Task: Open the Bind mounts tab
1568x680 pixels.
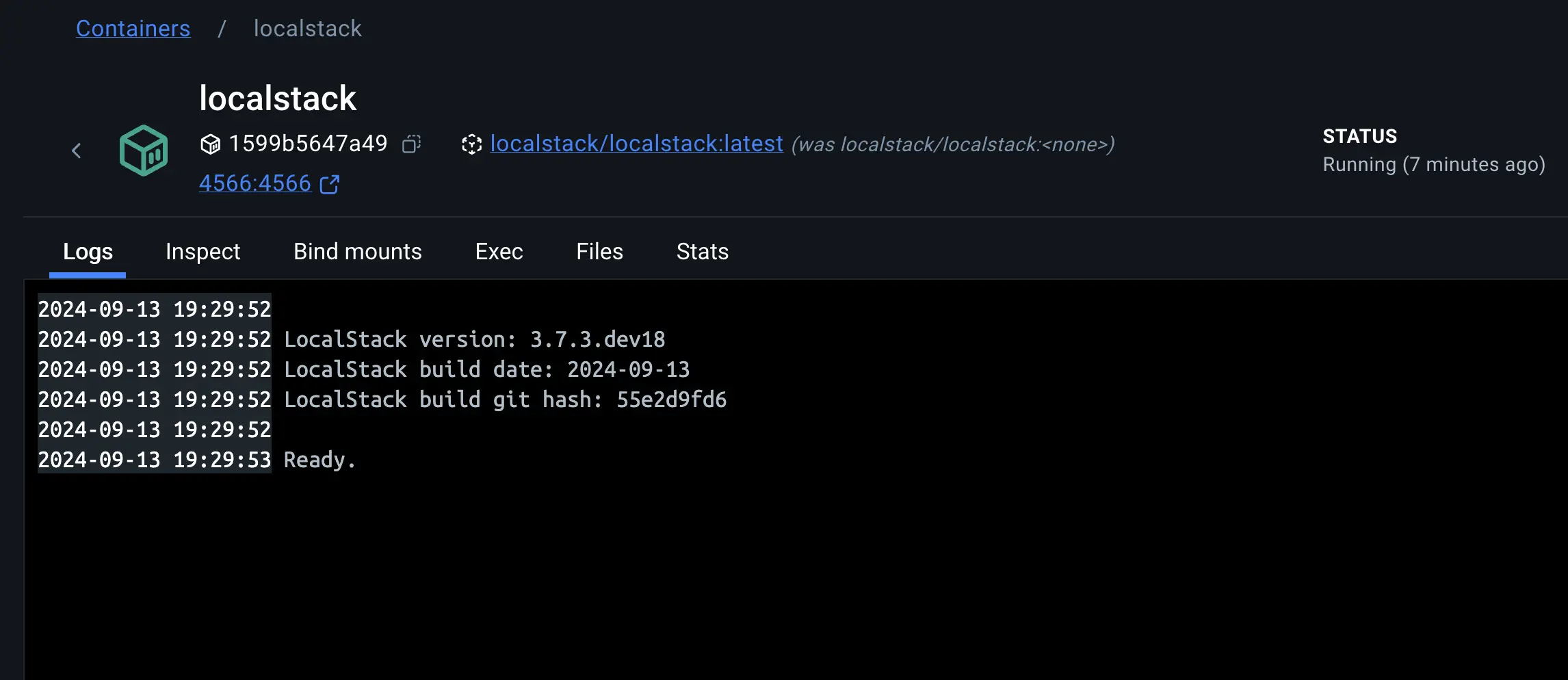Action: [x=356, y=252]
